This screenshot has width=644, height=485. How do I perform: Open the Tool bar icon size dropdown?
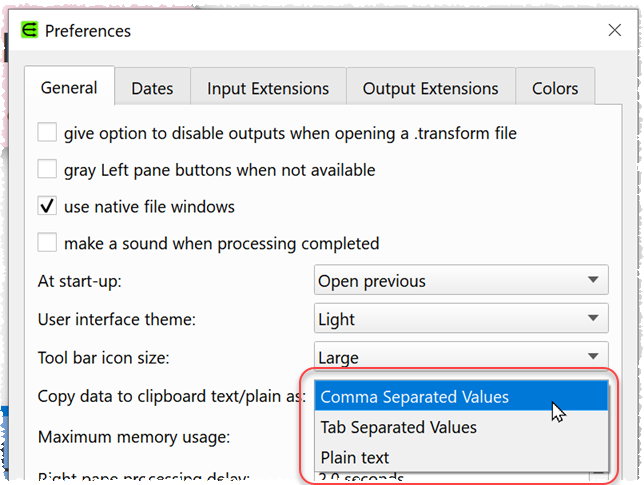pyautogui.click(x=461, y=356)
